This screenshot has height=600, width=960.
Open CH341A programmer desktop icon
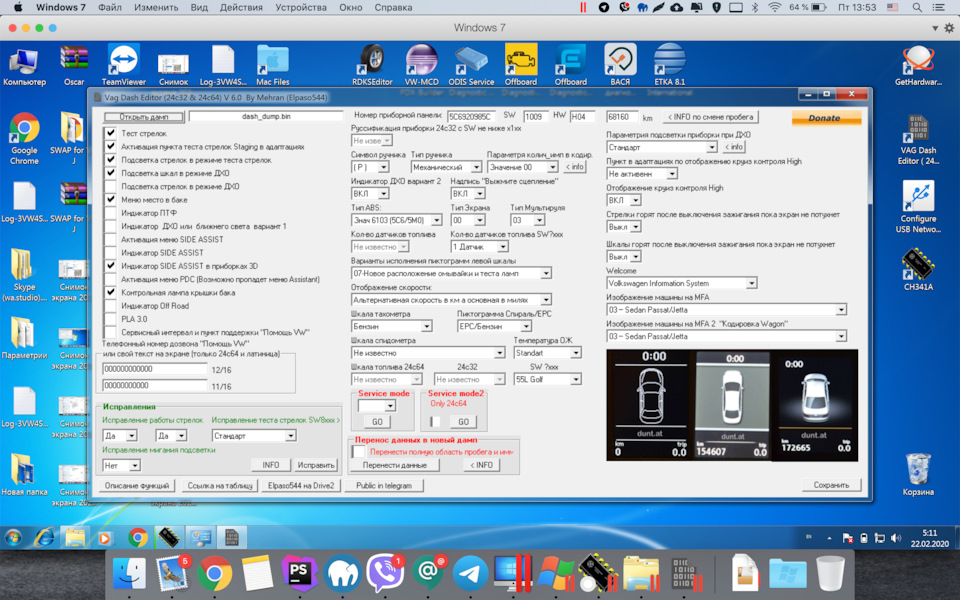918,269
